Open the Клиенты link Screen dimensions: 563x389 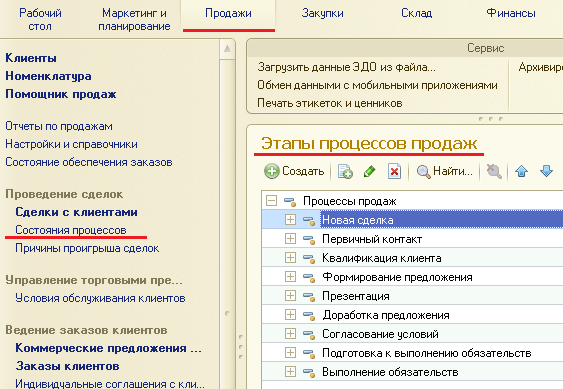click(31, 58)
